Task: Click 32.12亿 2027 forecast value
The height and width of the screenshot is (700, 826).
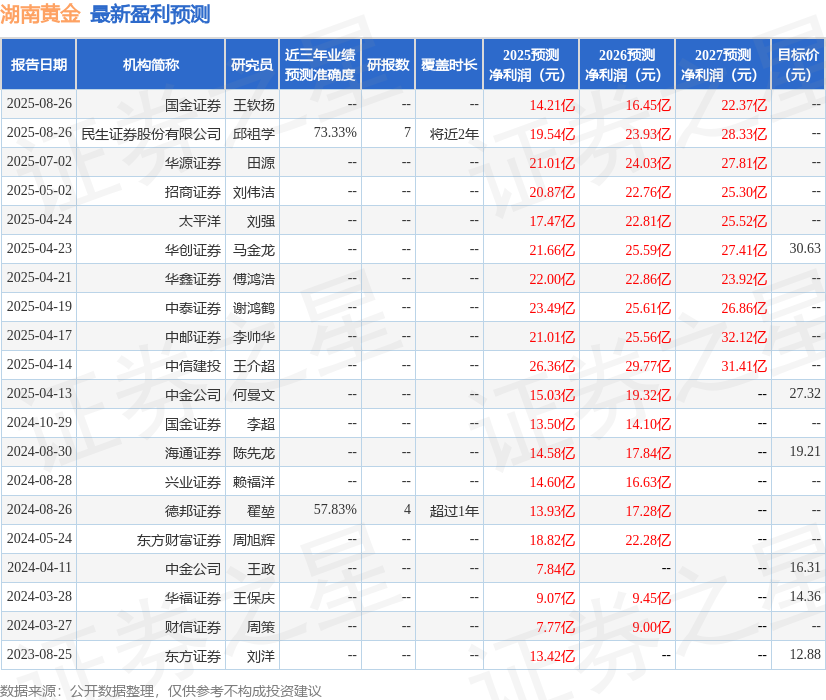Action: 744,337
